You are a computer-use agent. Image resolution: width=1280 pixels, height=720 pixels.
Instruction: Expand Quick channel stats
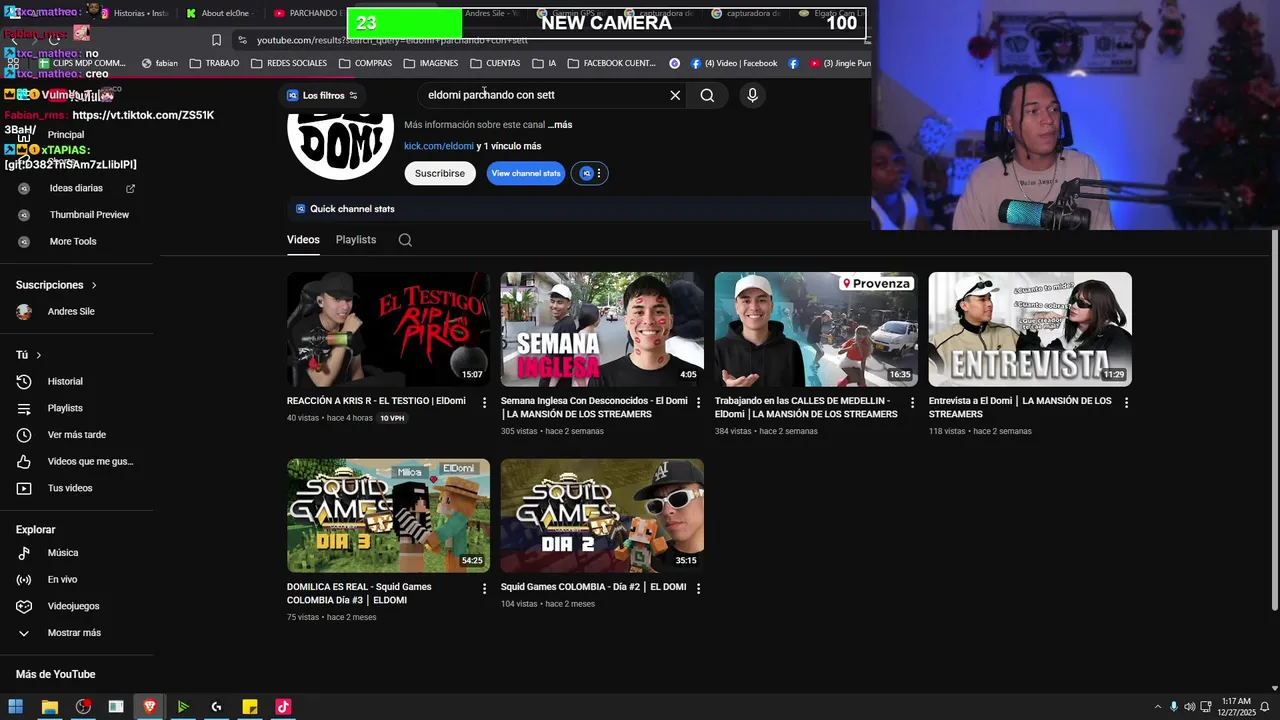click(x=345, y=209)
